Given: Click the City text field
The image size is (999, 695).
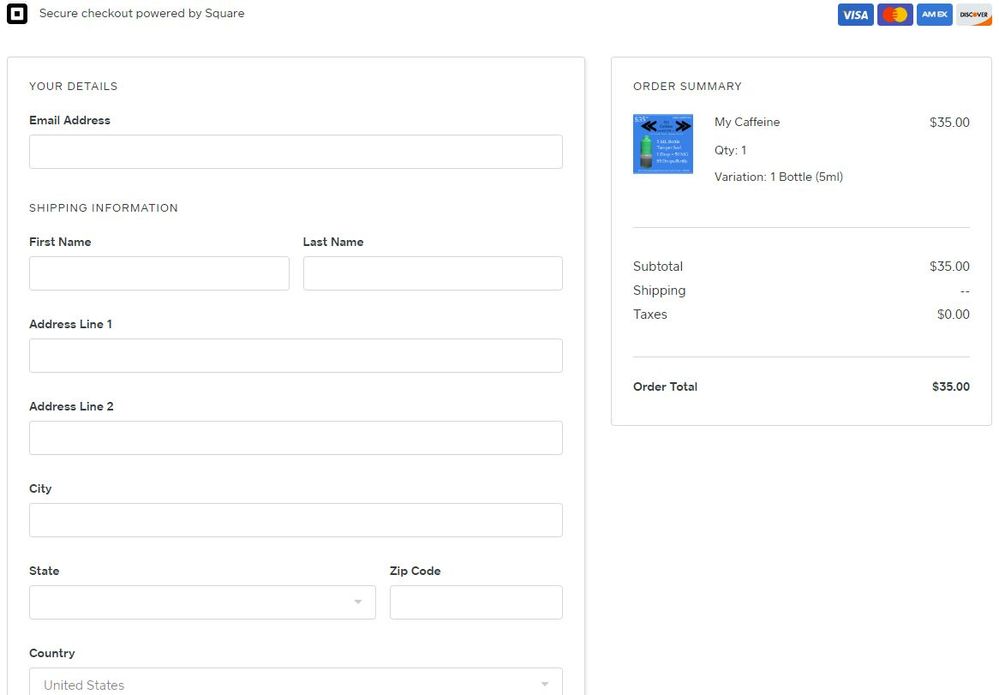Looking at the screenshot, I should pyautogui.click(x=295, y=520).
